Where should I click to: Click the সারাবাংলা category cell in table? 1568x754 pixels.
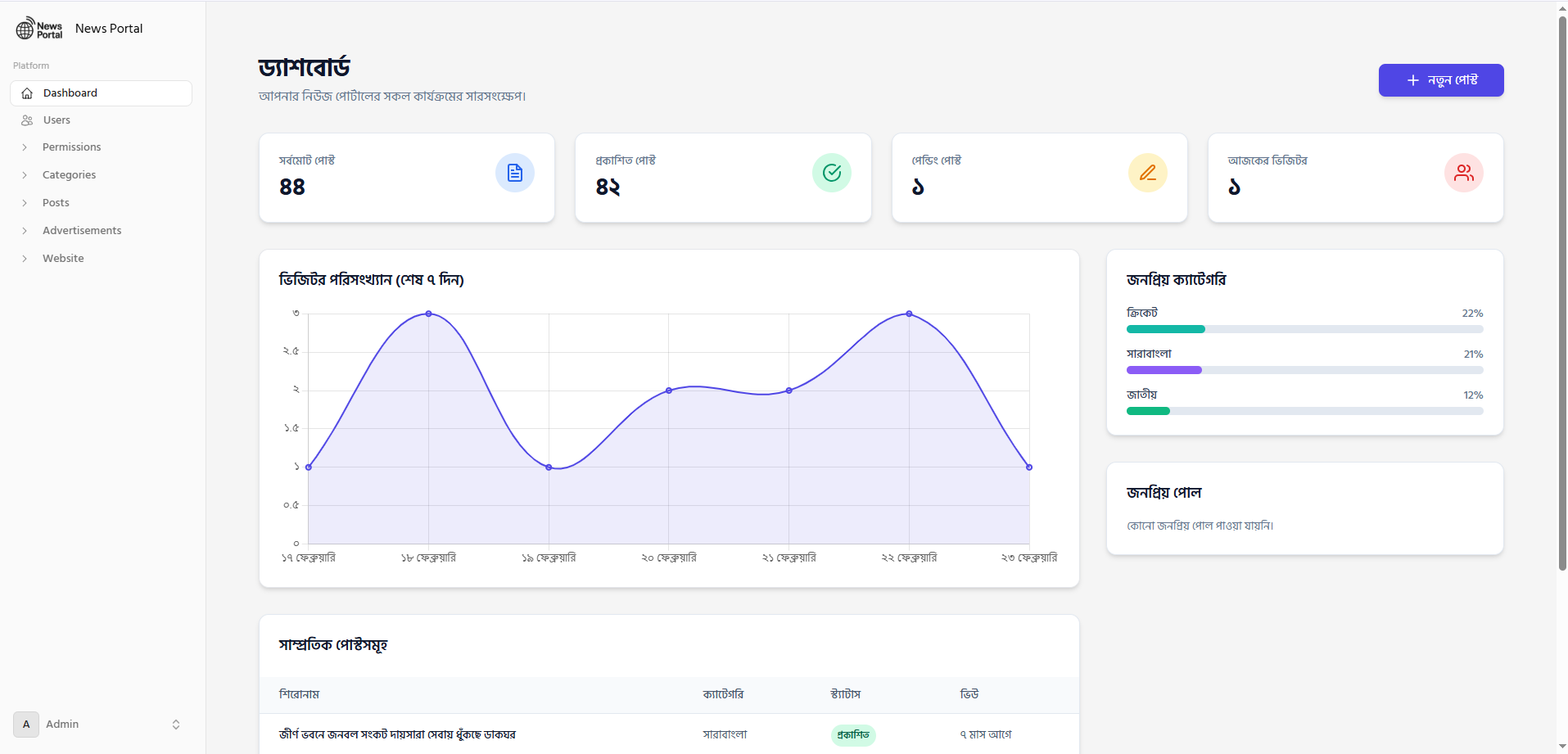pos(725,735)
